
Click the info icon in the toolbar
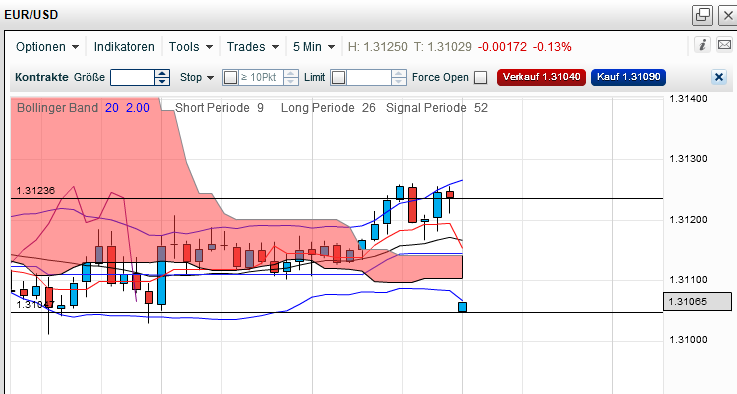click(702, 45)
